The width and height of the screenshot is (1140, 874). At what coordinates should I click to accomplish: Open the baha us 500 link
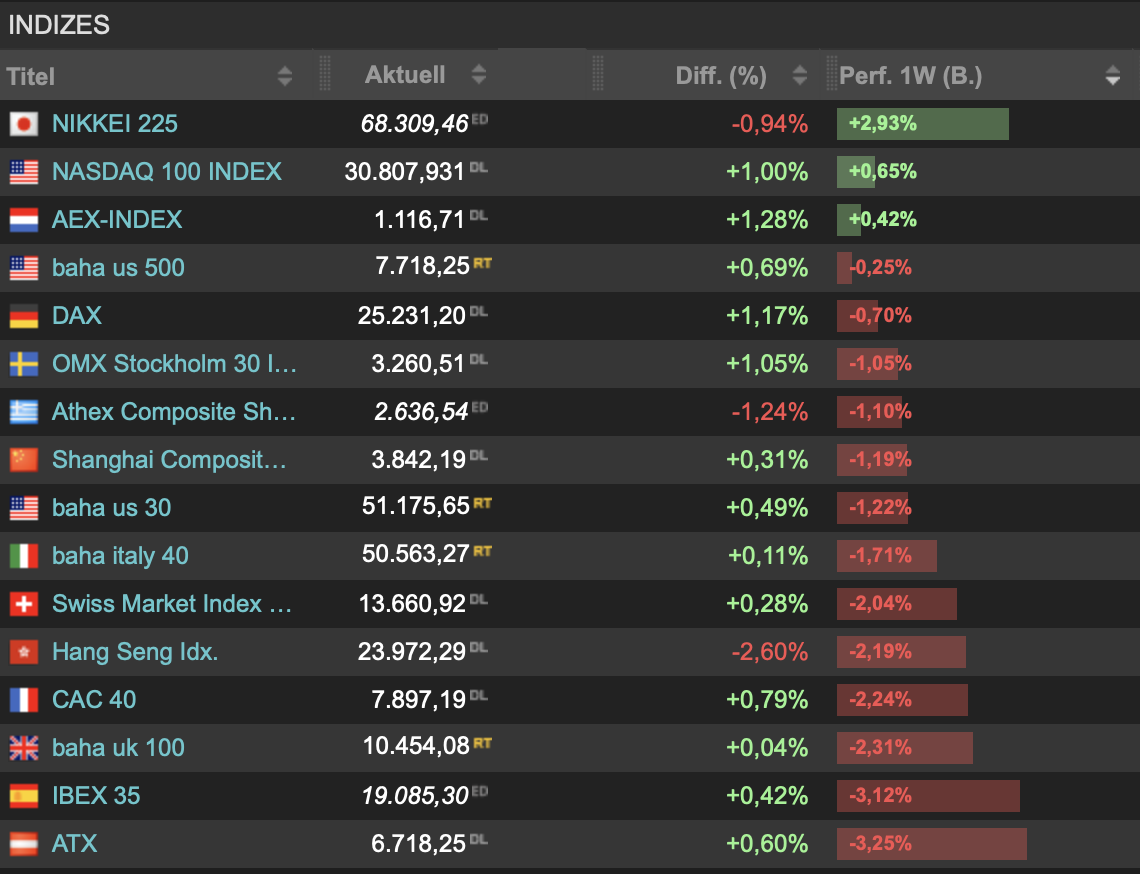(119, 268)
